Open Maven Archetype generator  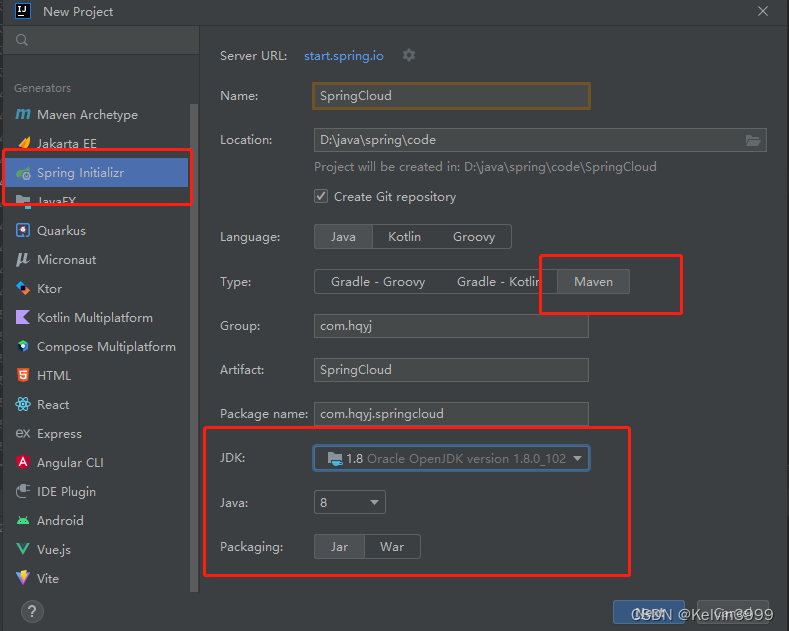(88, 115)
